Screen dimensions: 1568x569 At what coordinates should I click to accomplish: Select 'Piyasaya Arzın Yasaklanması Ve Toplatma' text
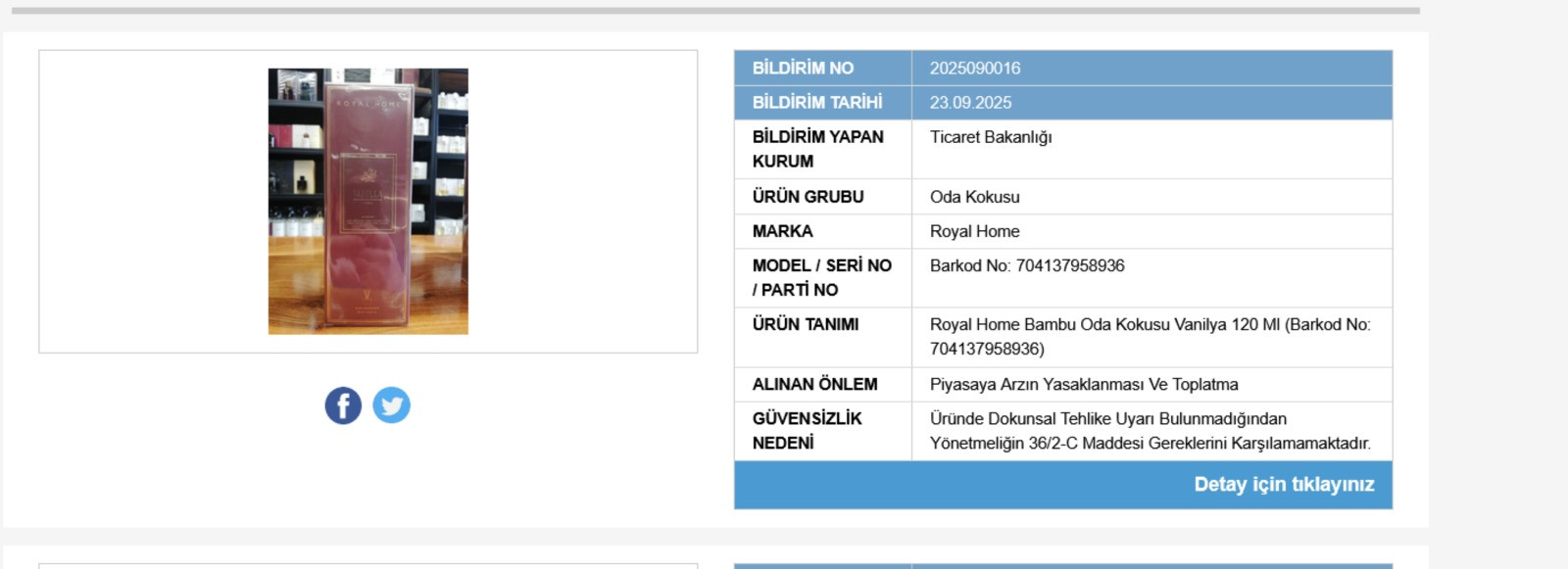click(1084, 385)
